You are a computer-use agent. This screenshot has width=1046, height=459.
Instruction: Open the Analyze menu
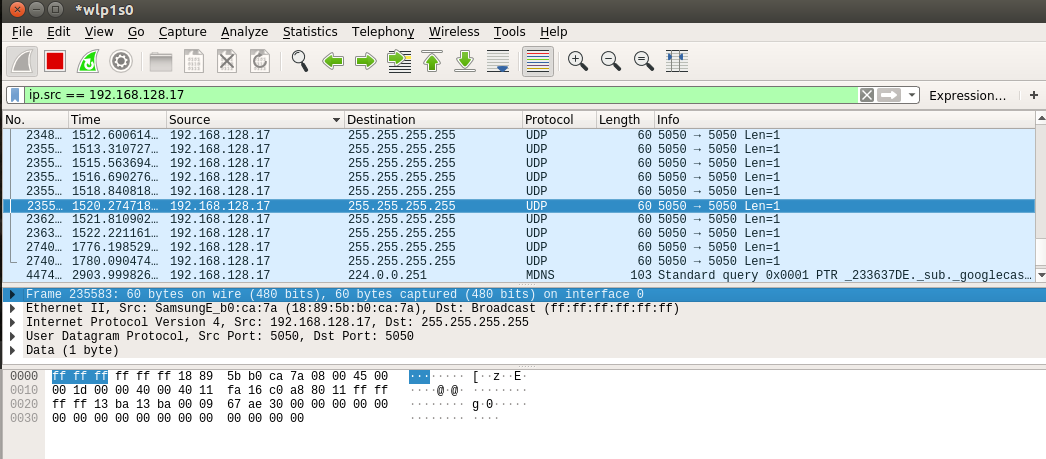point(244,32)
